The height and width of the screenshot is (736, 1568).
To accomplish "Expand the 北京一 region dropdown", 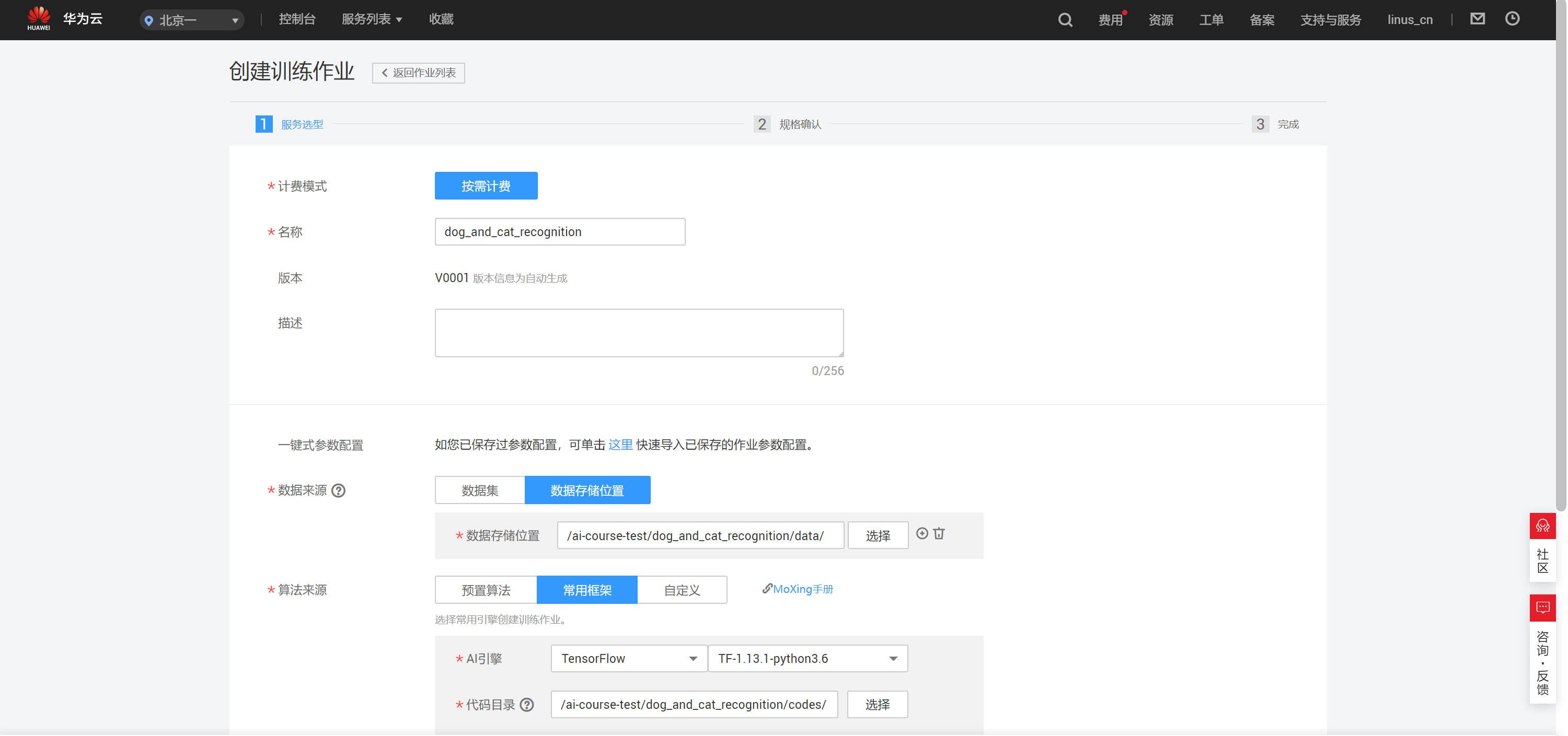I will coord(192,20).
